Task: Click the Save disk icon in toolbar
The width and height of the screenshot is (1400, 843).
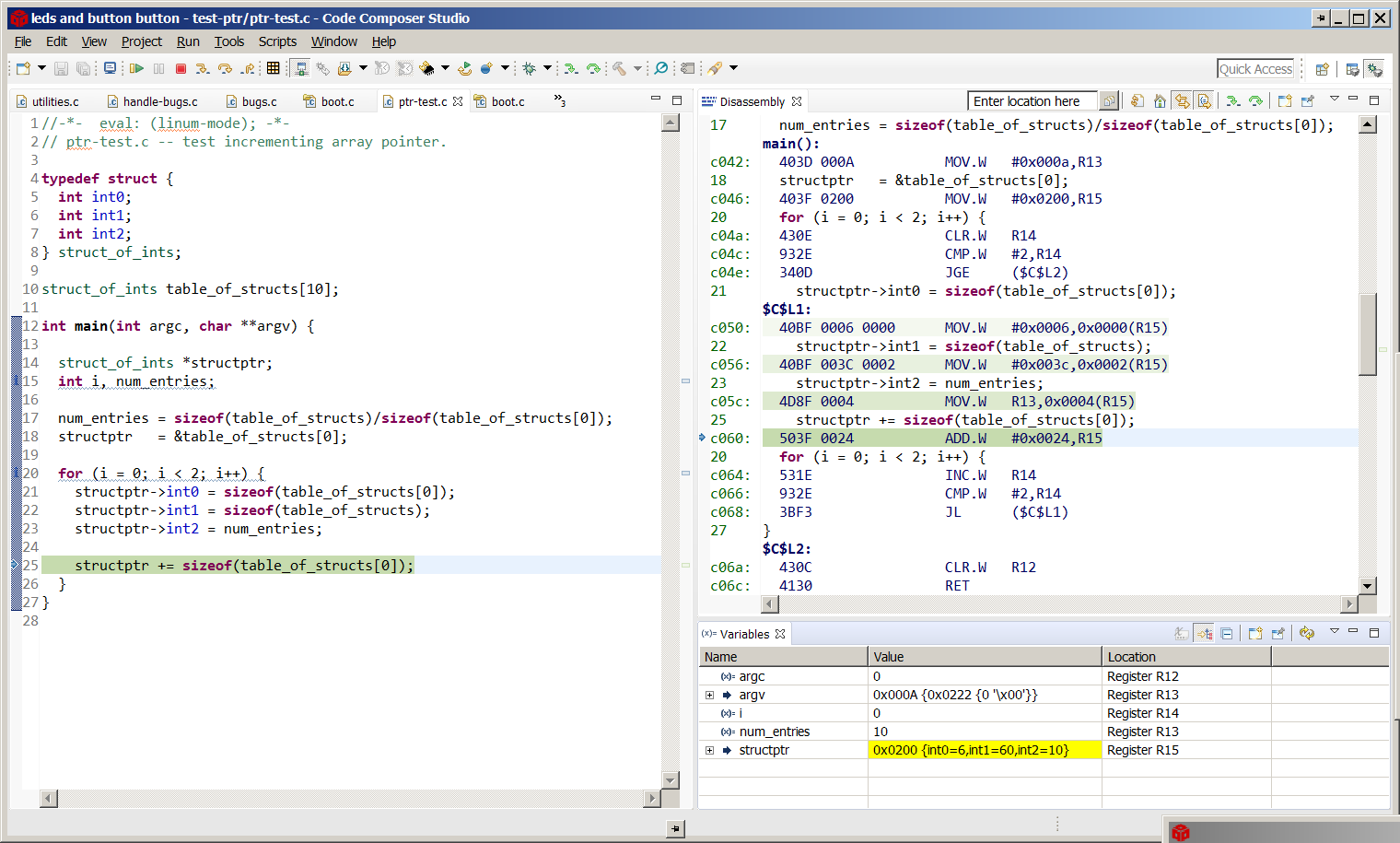Action: [x=61, y=68]
